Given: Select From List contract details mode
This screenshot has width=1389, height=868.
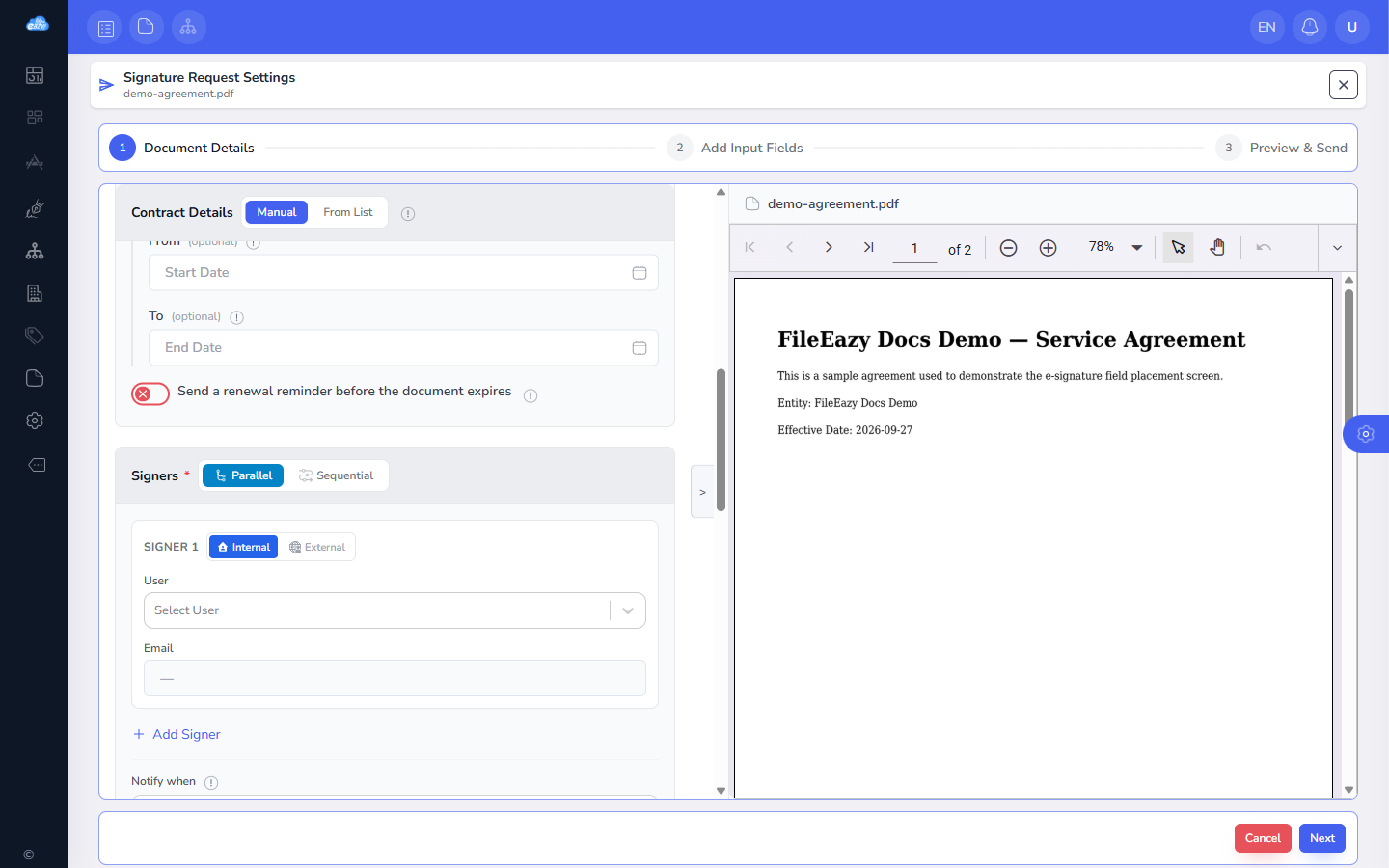Looking at the screenshot, I should (x=347, y=212).
